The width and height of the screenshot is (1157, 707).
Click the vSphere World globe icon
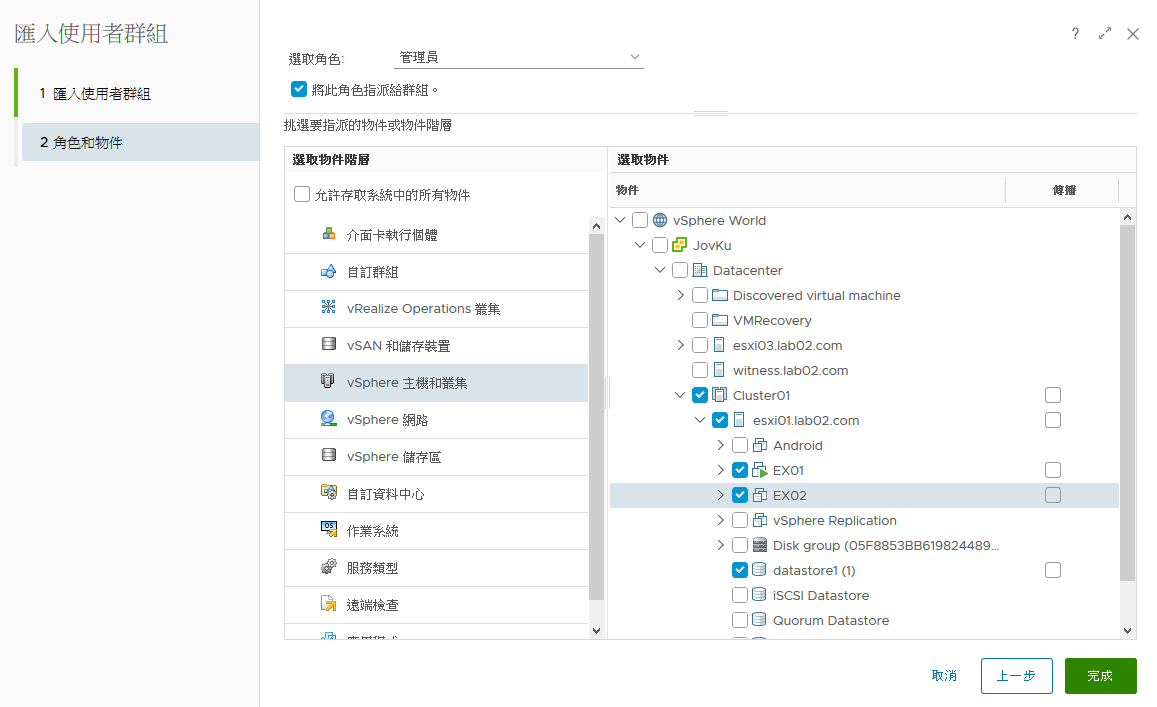coord(660,220)
